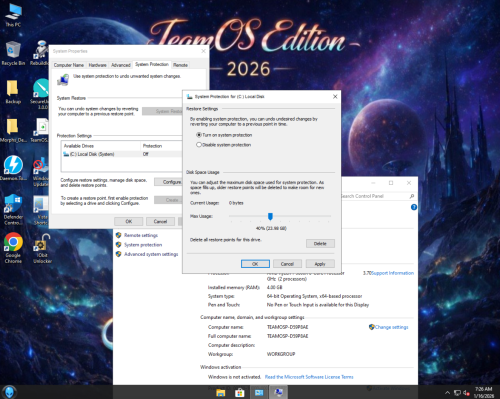The image size is (500, 399).
Task: Select the (C:) Local Disk (System) drive row
Action: (x=122, y=154)
